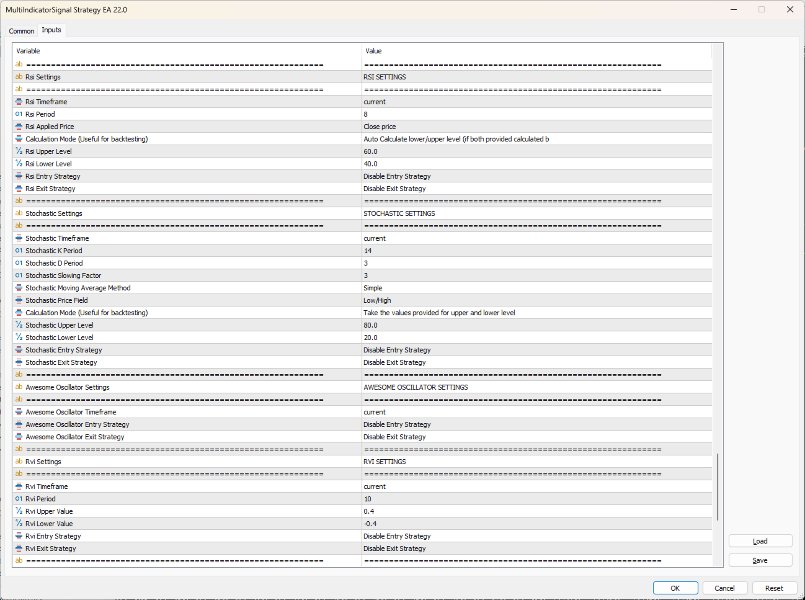Click the Stochastic Lower Level double icon
The image size is (805, 600).
tap(19, 337)
